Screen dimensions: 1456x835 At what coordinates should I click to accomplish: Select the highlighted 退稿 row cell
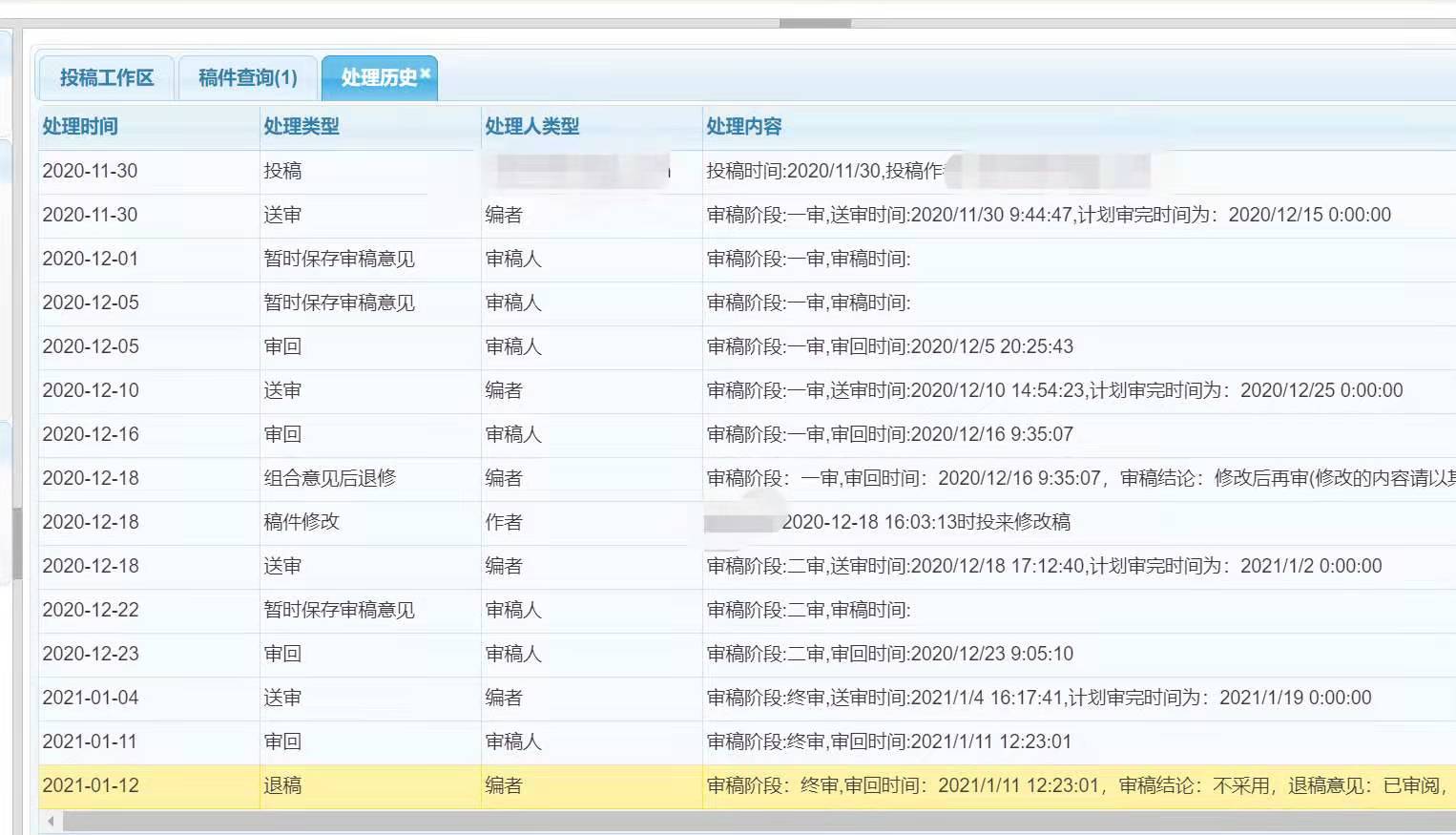tap(282, 785)
